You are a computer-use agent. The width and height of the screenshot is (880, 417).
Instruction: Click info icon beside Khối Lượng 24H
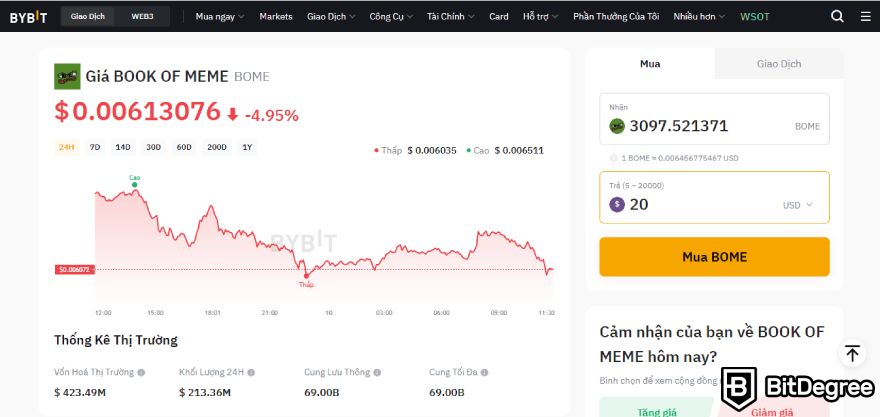pos(251,372)
